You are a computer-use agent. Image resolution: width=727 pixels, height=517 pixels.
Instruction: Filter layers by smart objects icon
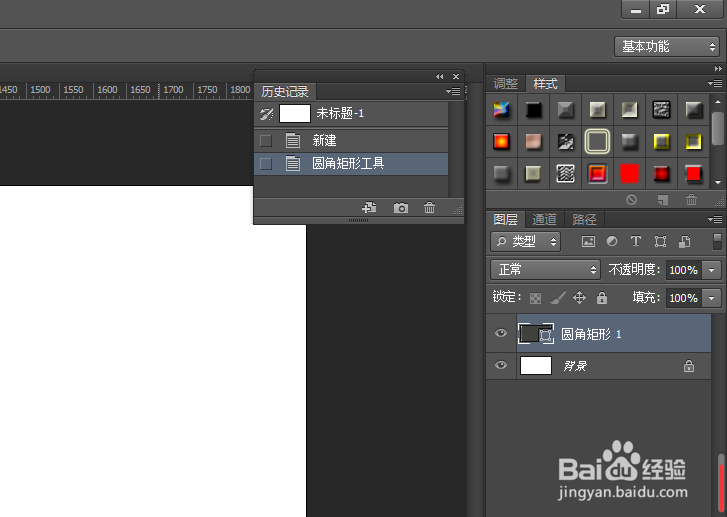tap(684, 242)
